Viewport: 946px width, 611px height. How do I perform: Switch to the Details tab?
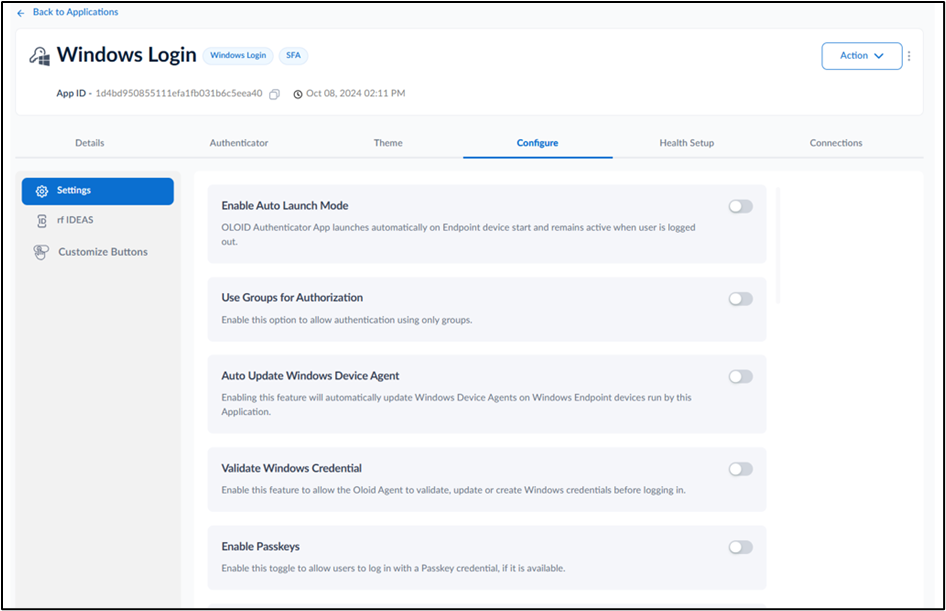point(90,143)
